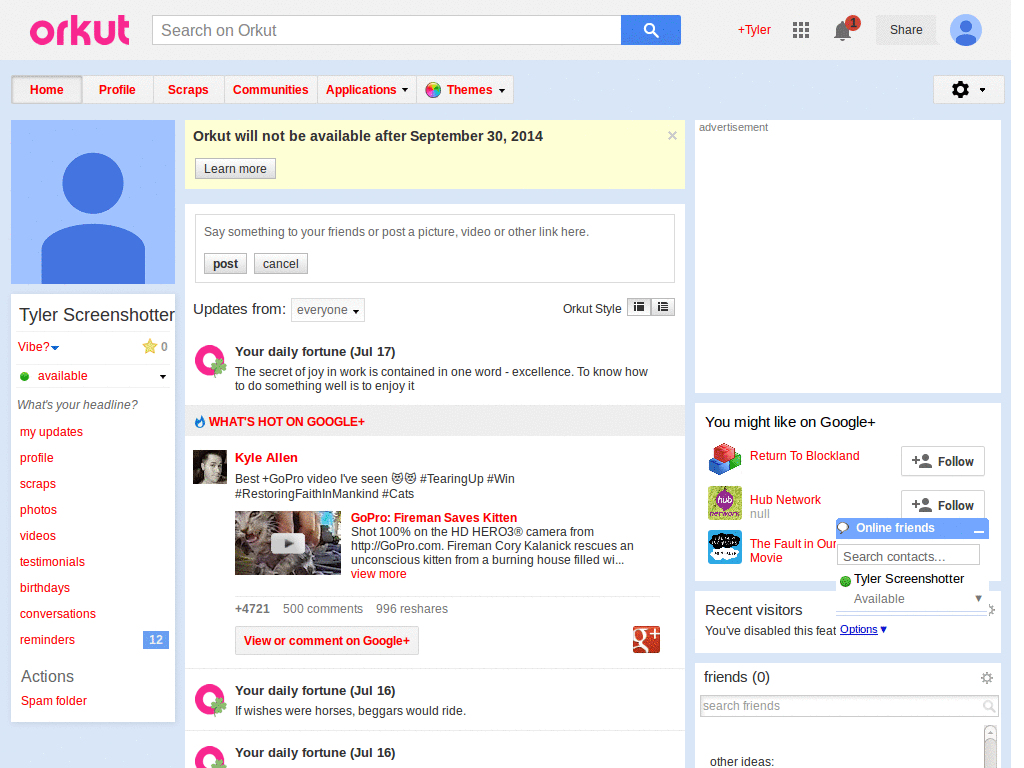Minimize the Online friends chat panel
This screenshot has width=1024, height=768.
[978, 530]
